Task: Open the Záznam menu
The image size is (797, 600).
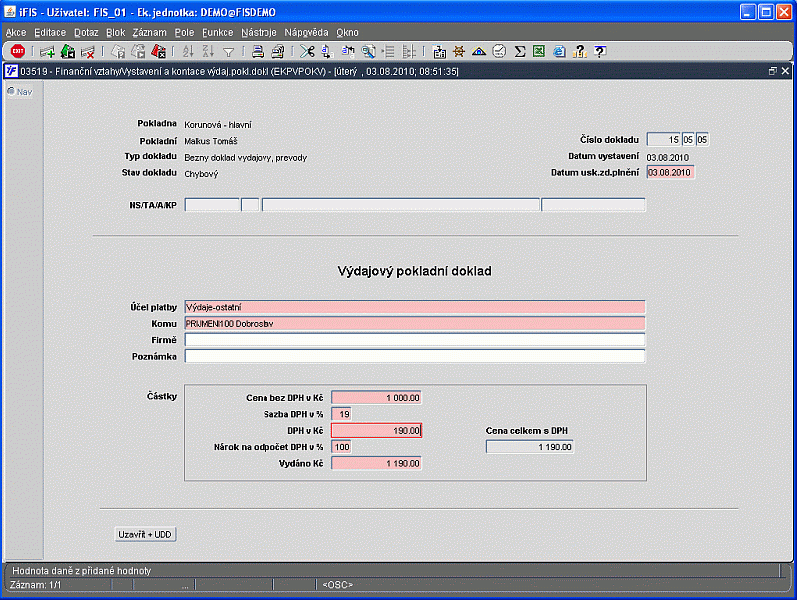Action: click(x=149, y=32)
